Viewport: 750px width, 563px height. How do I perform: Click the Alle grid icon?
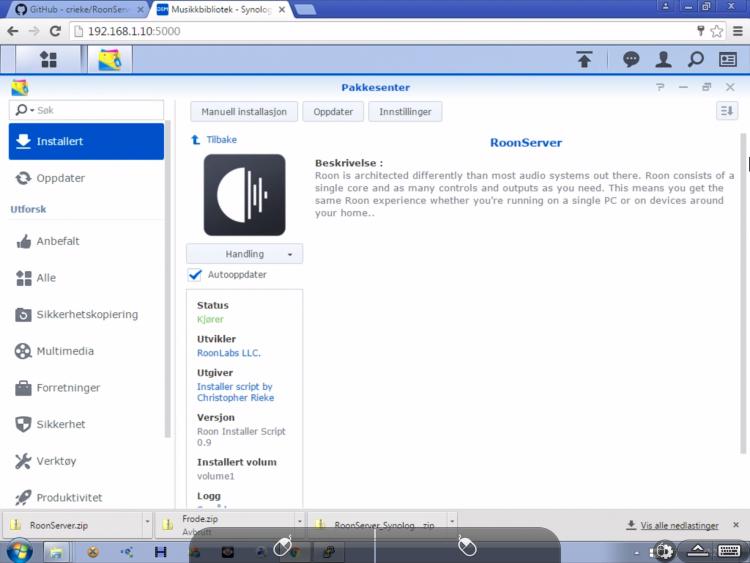click(x=23, y=278)
